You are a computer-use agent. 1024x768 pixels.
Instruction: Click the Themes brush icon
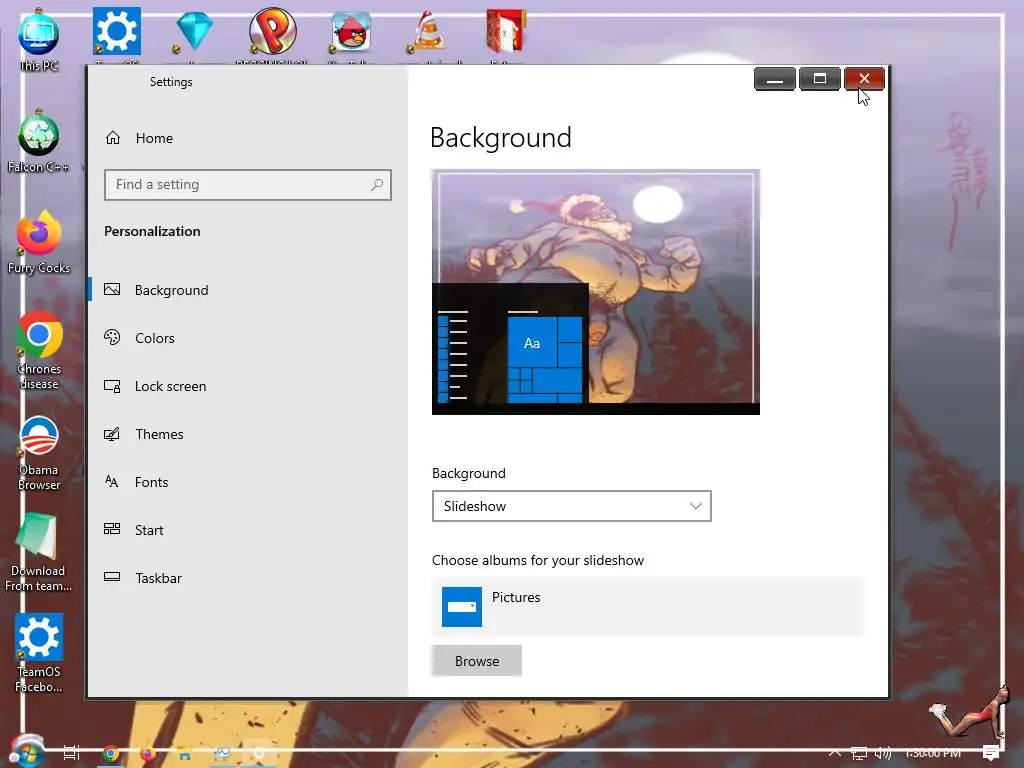point(112,434)
